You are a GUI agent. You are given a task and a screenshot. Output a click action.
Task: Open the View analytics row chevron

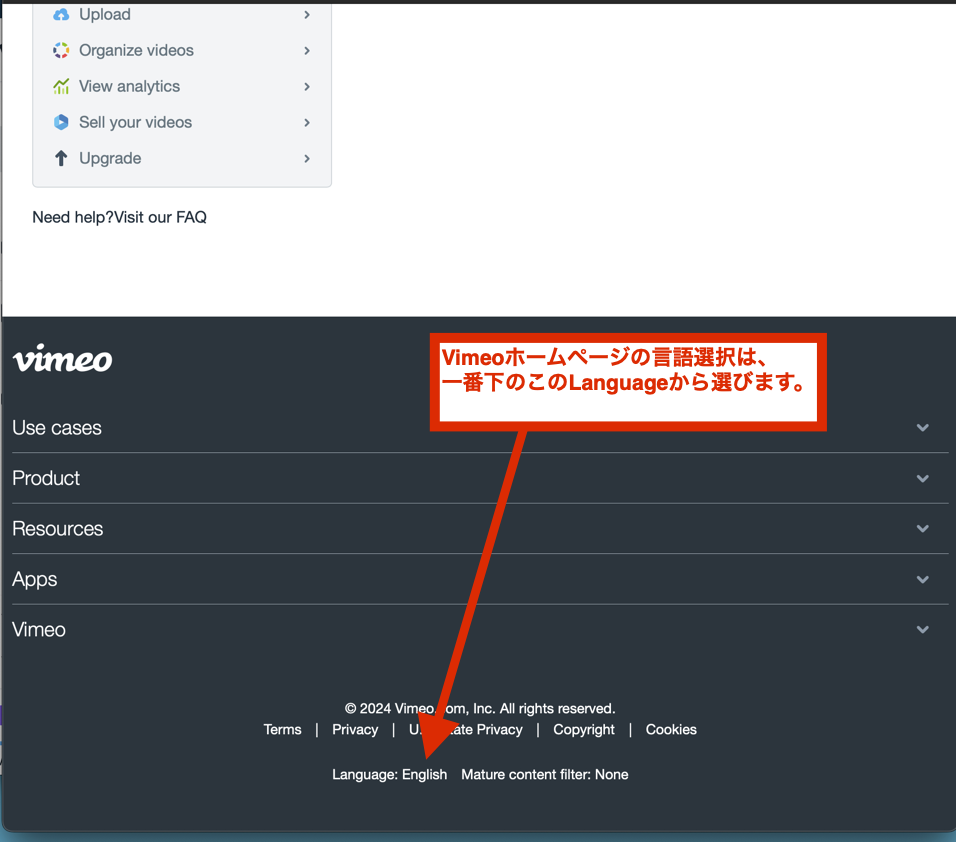307,86
